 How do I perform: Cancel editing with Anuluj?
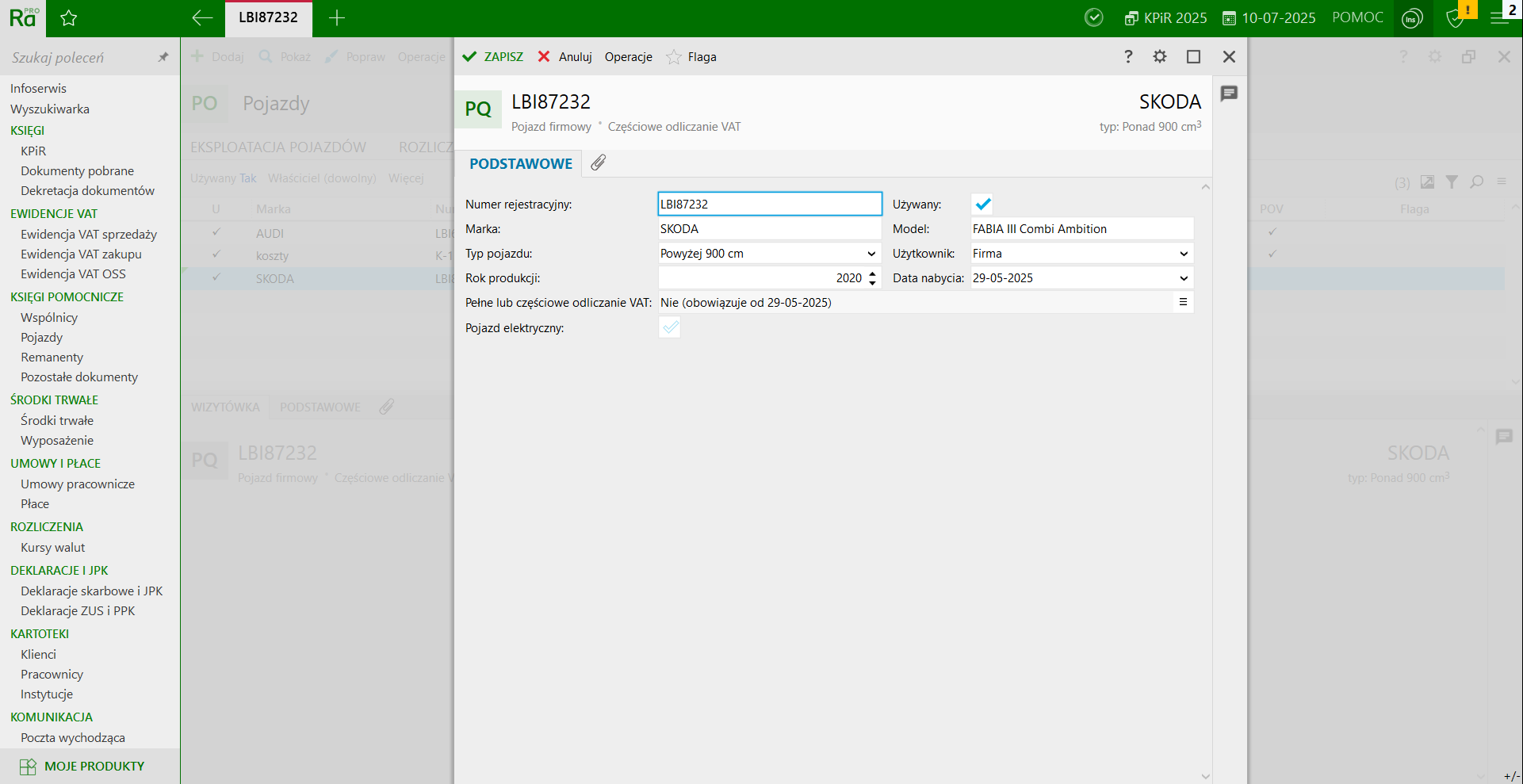(565, 57)
